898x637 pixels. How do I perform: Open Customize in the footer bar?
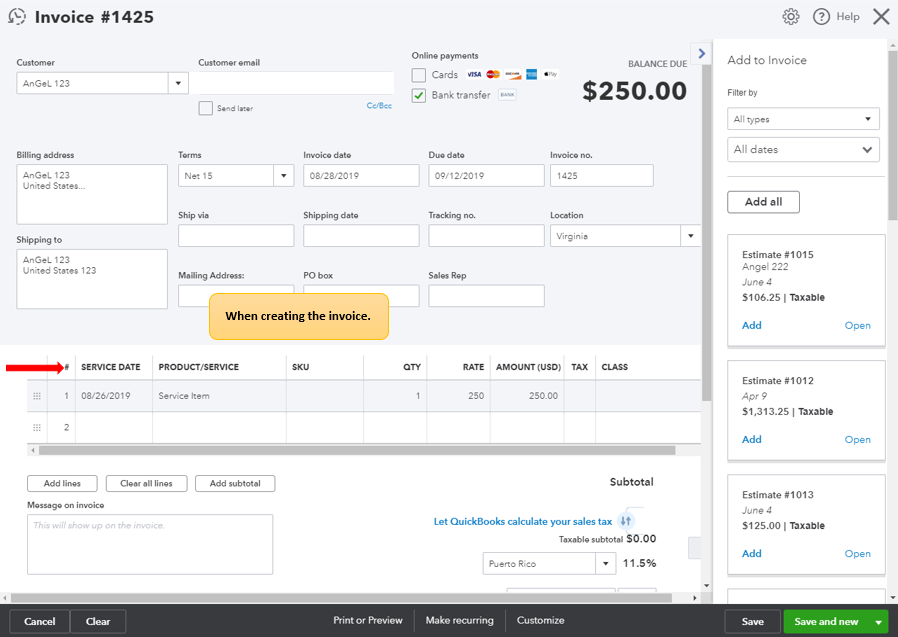point(541,620)
